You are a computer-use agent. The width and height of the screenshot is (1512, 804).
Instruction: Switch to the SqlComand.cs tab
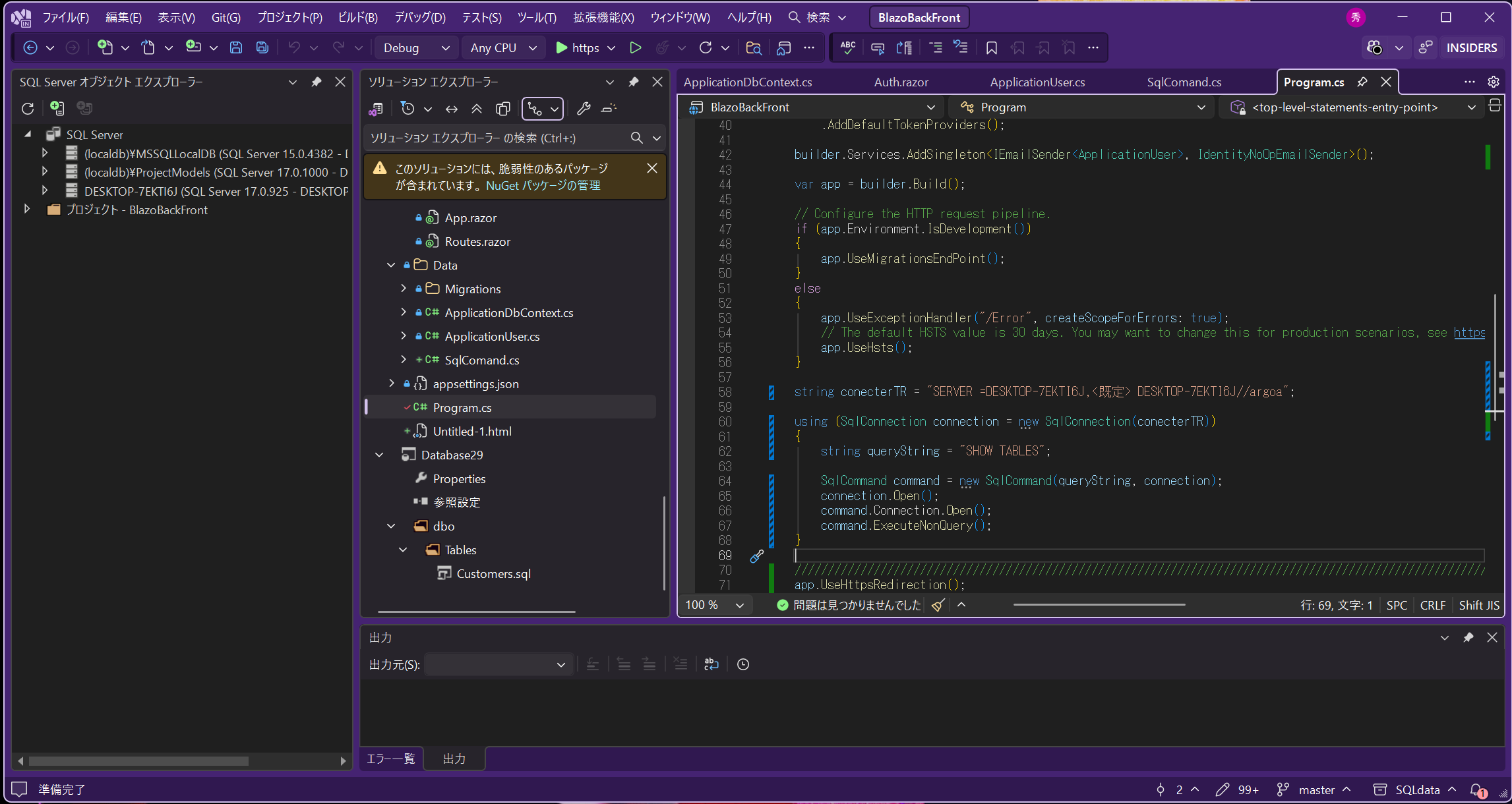[x=1184, y=82]
